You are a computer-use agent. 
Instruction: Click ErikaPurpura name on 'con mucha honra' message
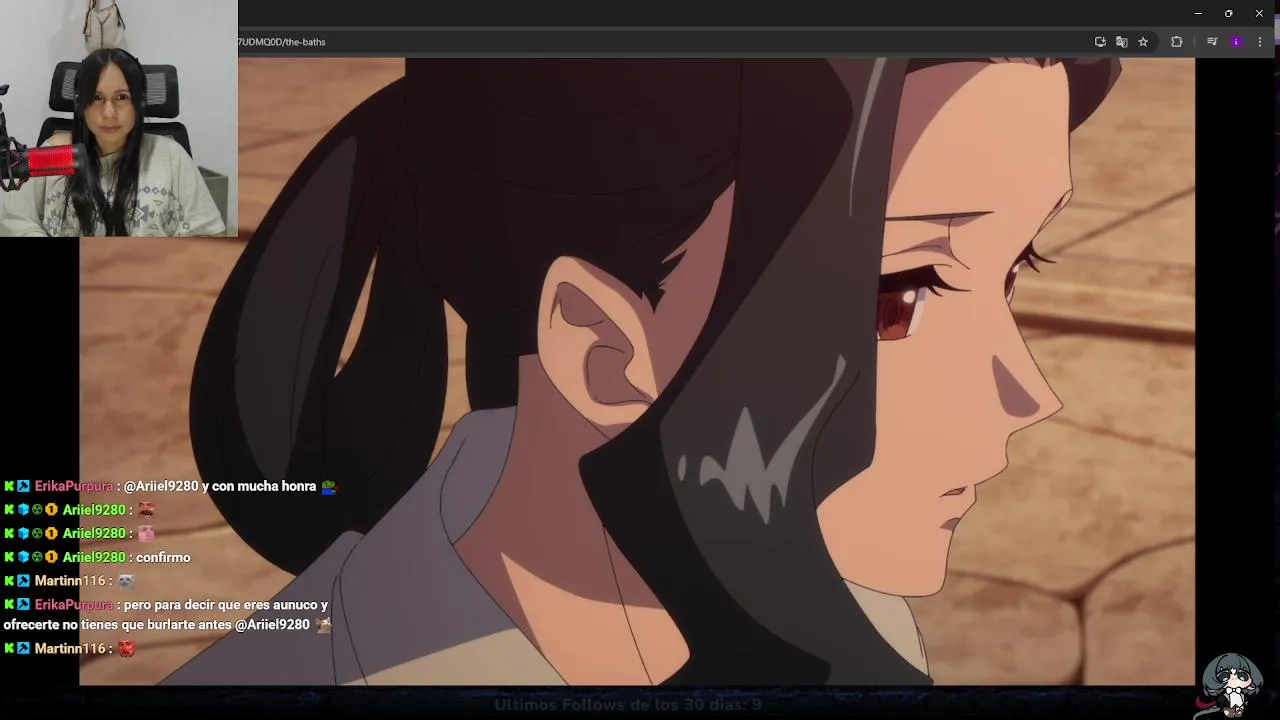point(74,486)
